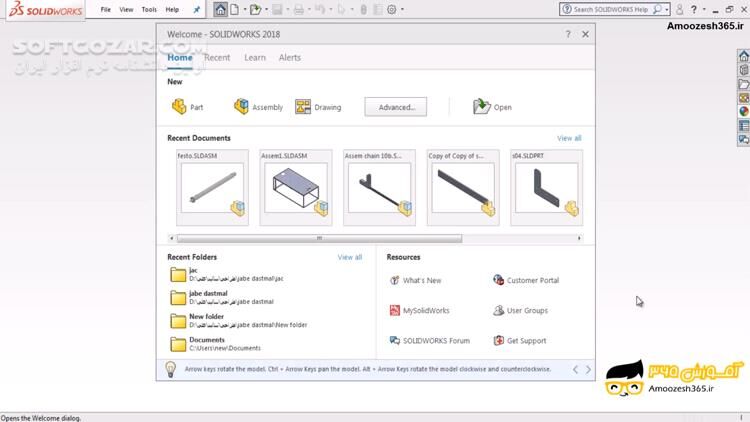The height and width of the screenshot is (422, 750).
Task: Expand the New document dropdown arrow in toolbar
Action: pos(244,9)
